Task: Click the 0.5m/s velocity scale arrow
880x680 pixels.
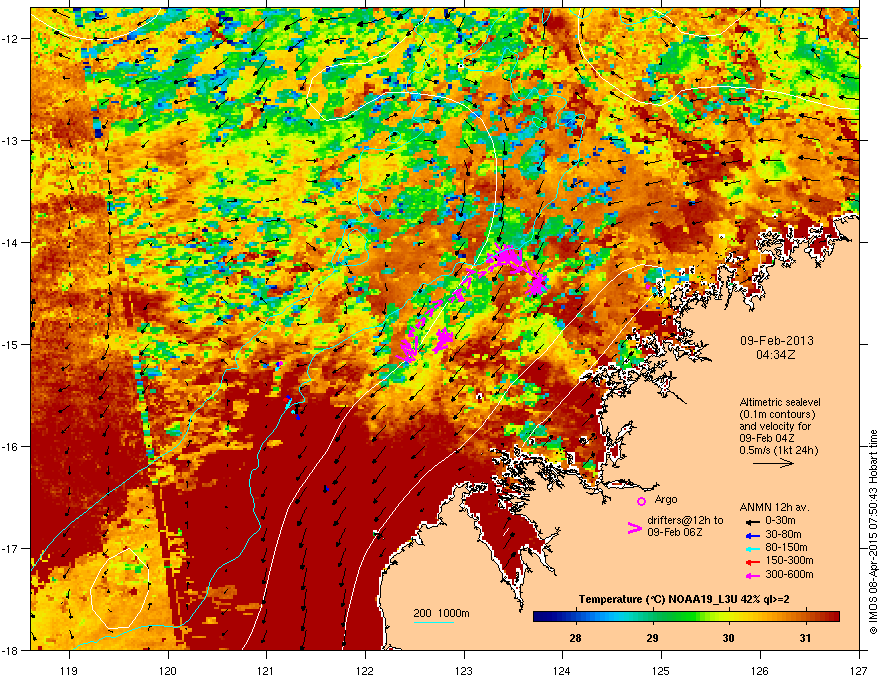Action: pyautogui.click(x=773, y=463)
